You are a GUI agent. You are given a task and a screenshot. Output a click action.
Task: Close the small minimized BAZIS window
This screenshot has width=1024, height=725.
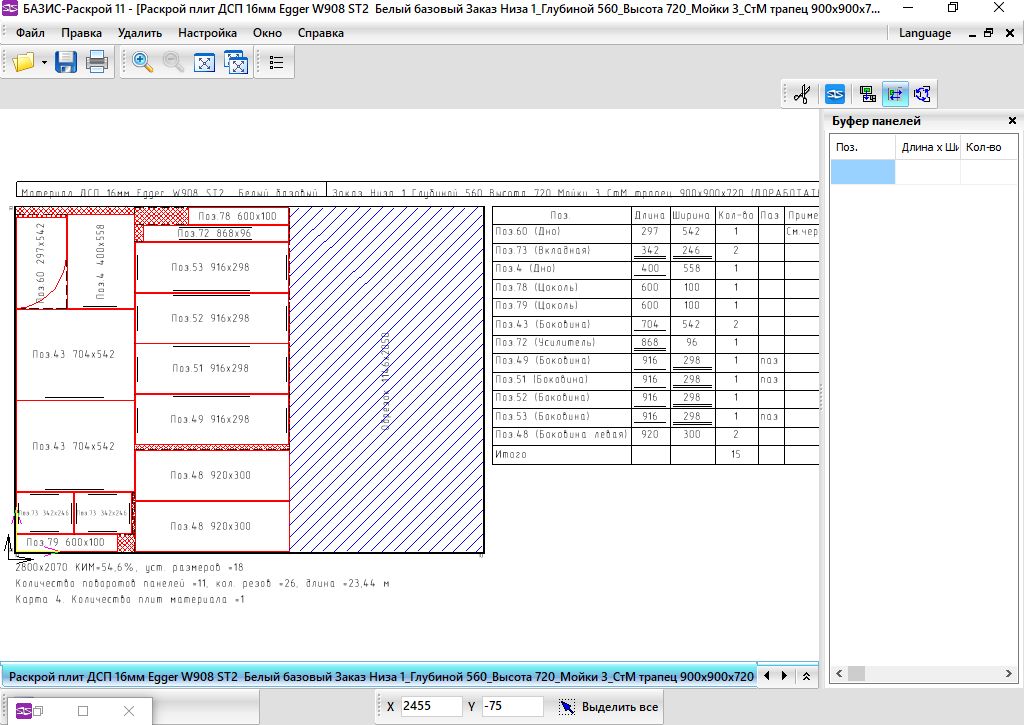click(129, 711)
